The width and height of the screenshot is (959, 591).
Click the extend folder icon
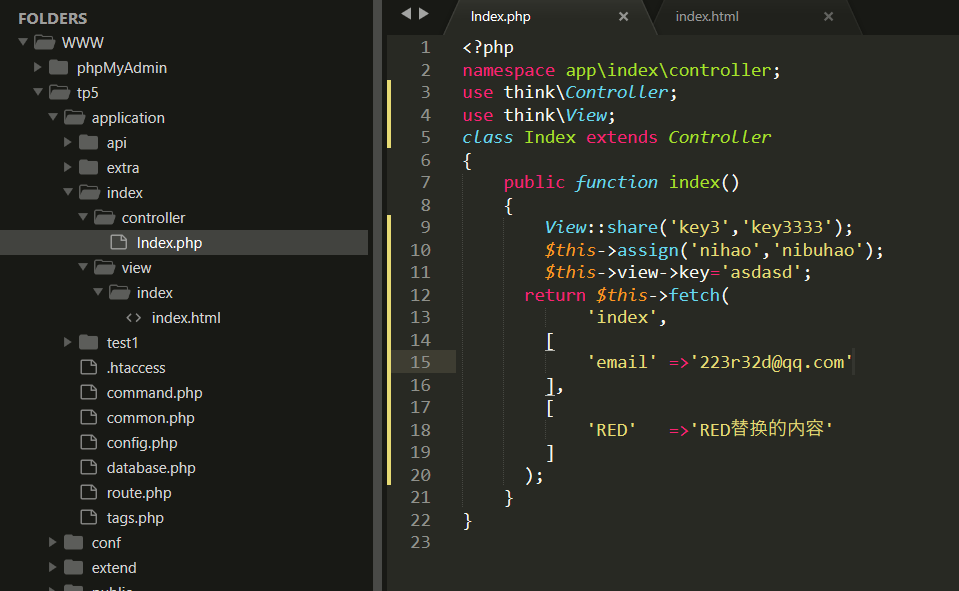pos(73,568)
